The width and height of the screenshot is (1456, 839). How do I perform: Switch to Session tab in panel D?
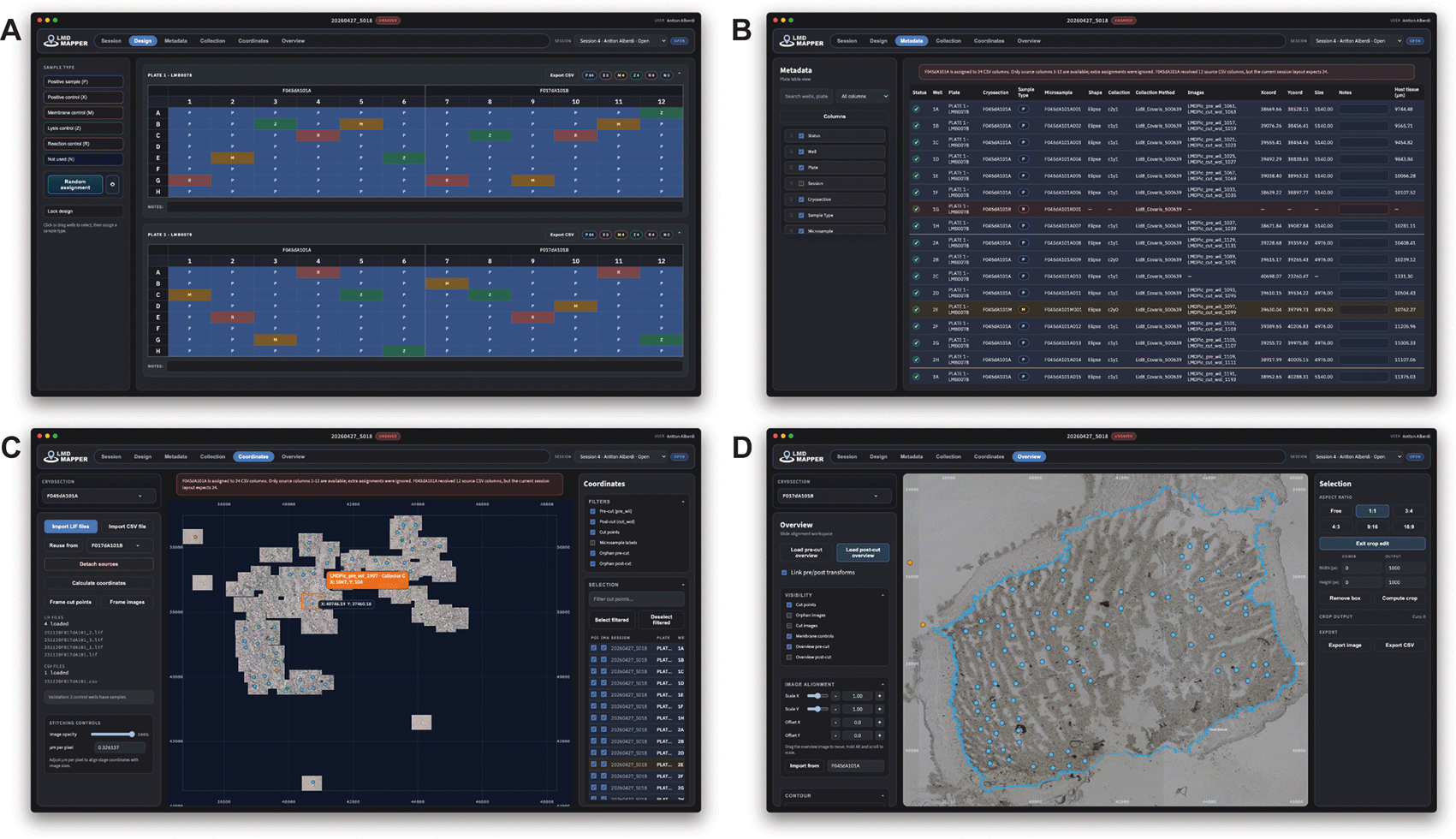[x=847, y=457]
